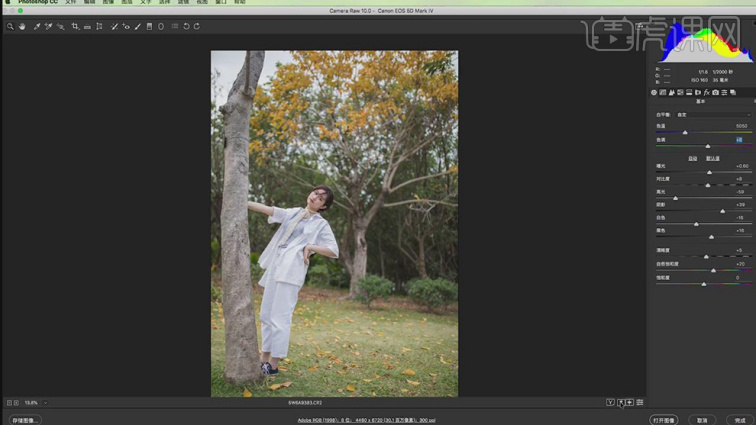Cycle before/after view with Y icon
Screen dimensions: 756x426
610,402
